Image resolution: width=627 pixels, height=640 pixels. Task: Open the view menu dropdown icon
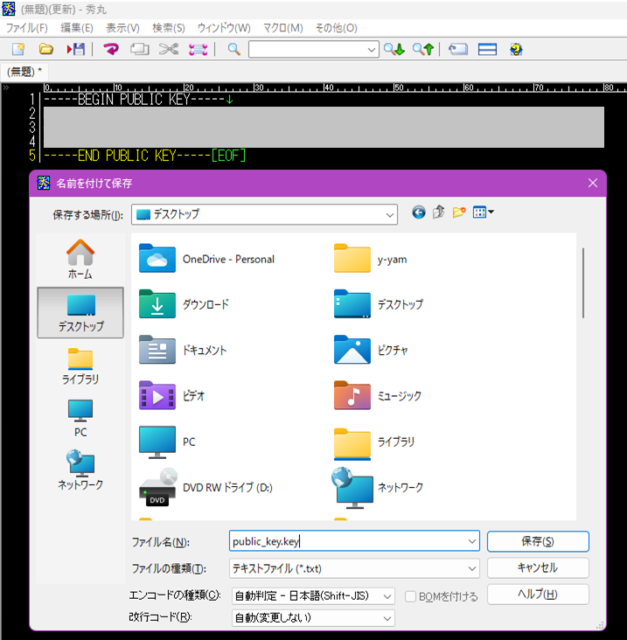click(x=485, y=212)
